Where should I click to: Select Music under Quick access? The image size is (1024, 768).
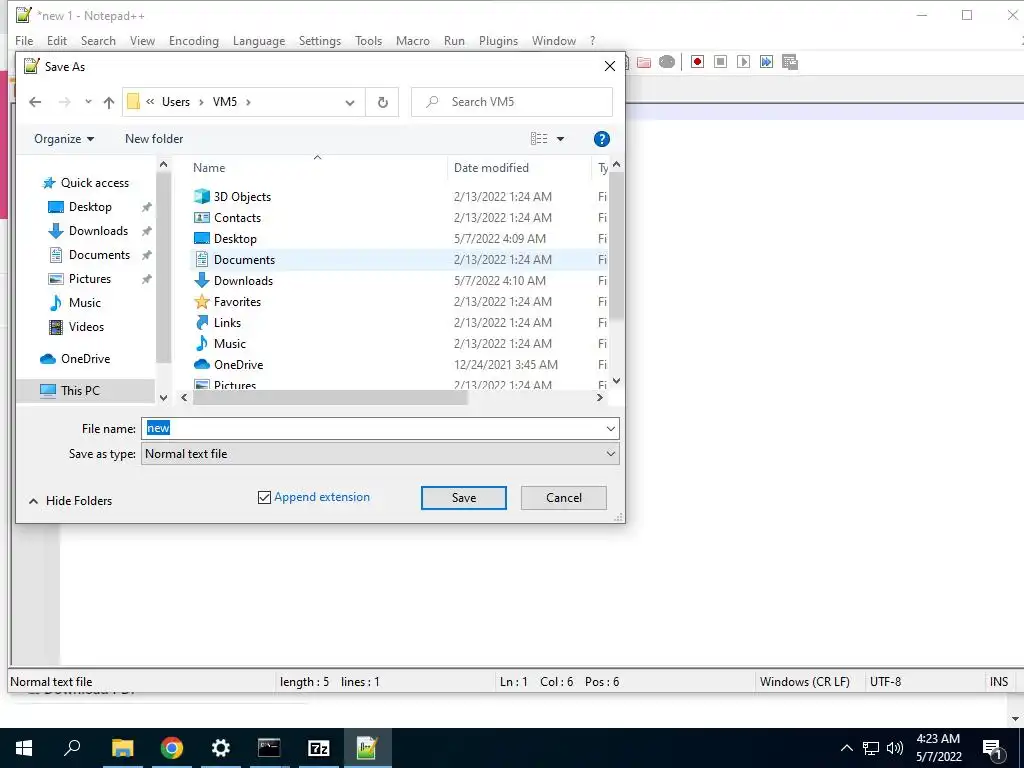[x=85, y=303]
